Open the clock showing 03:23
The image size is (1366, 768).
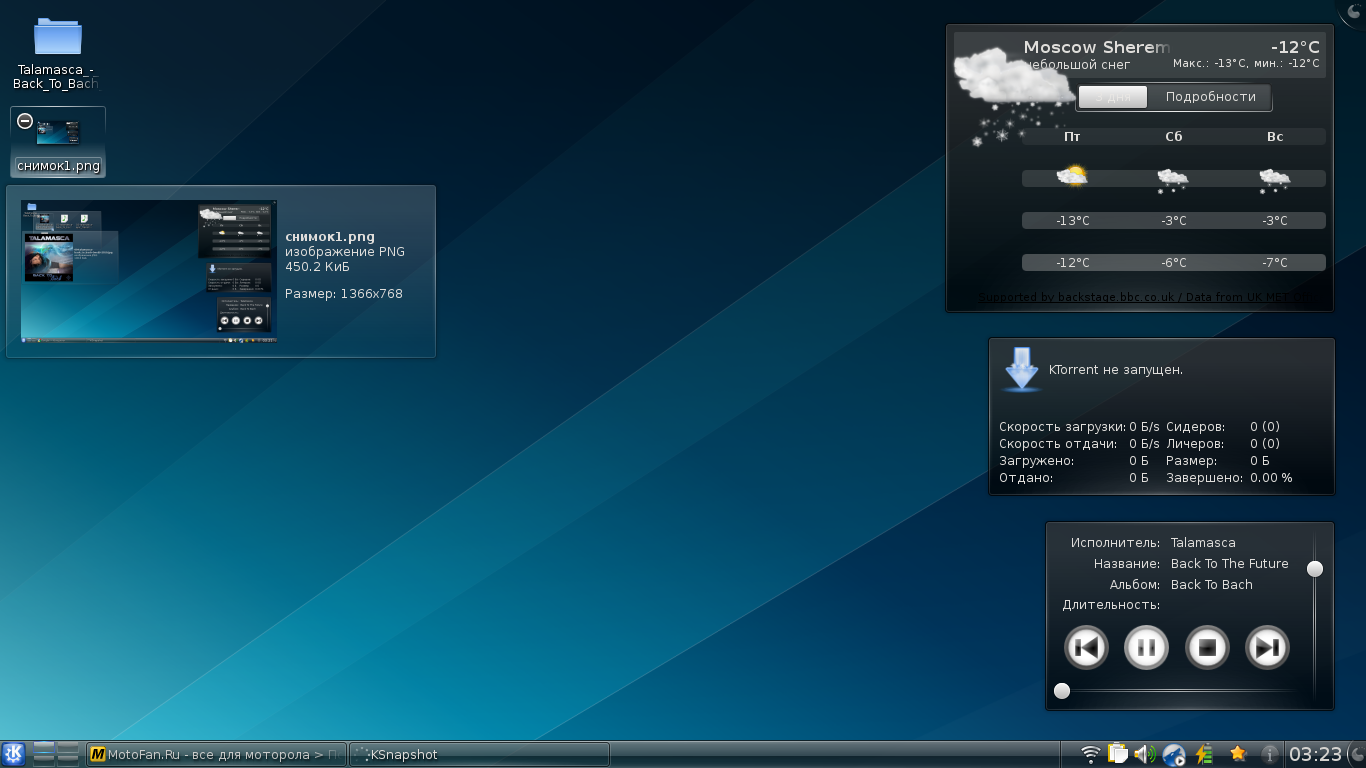pyautogui.click(x=1316, y=754)
